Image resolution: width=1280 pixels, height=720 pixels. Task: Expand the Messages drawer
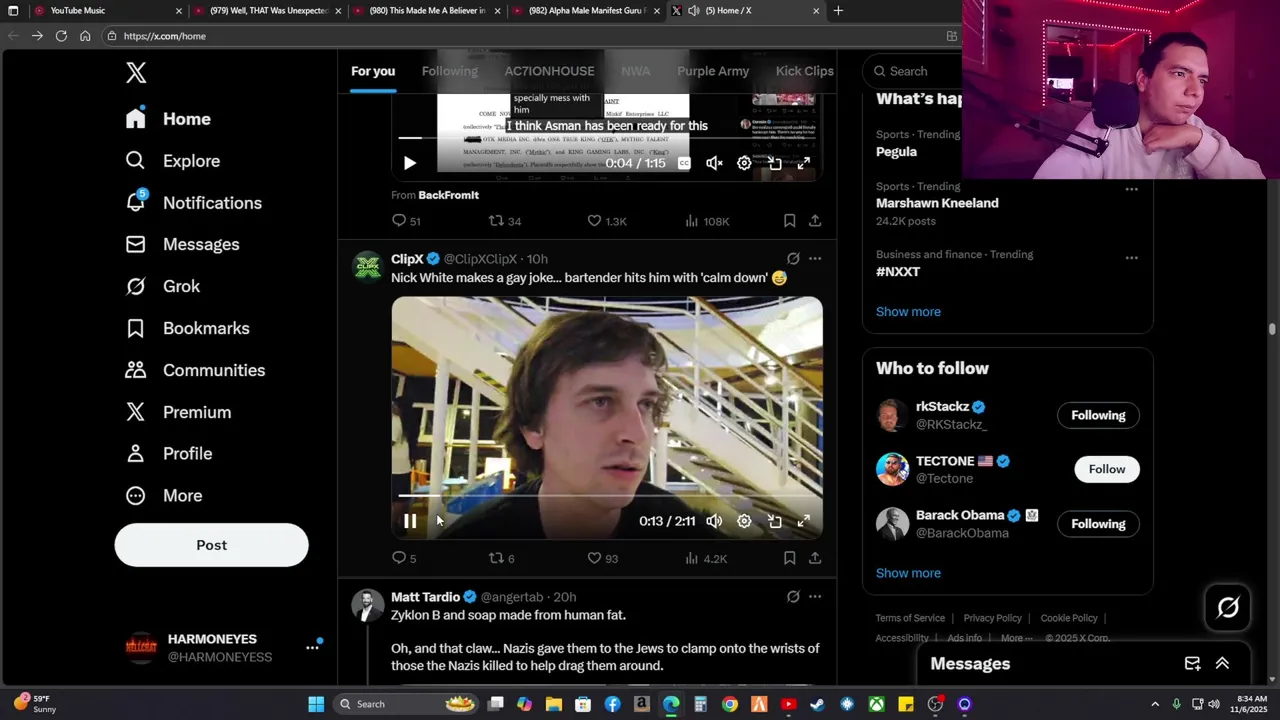[x=1222, y=664]
